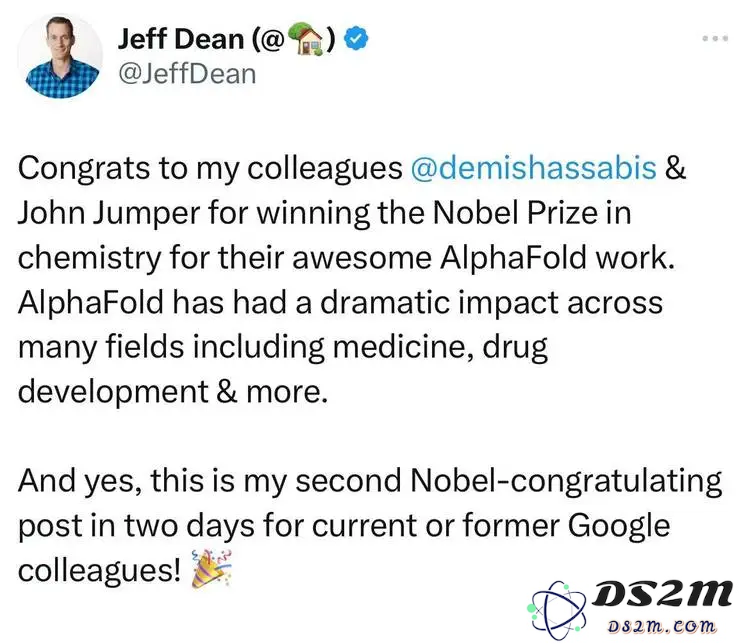Click the party popper emoji
Screen dimensions: 750x644
211,568
